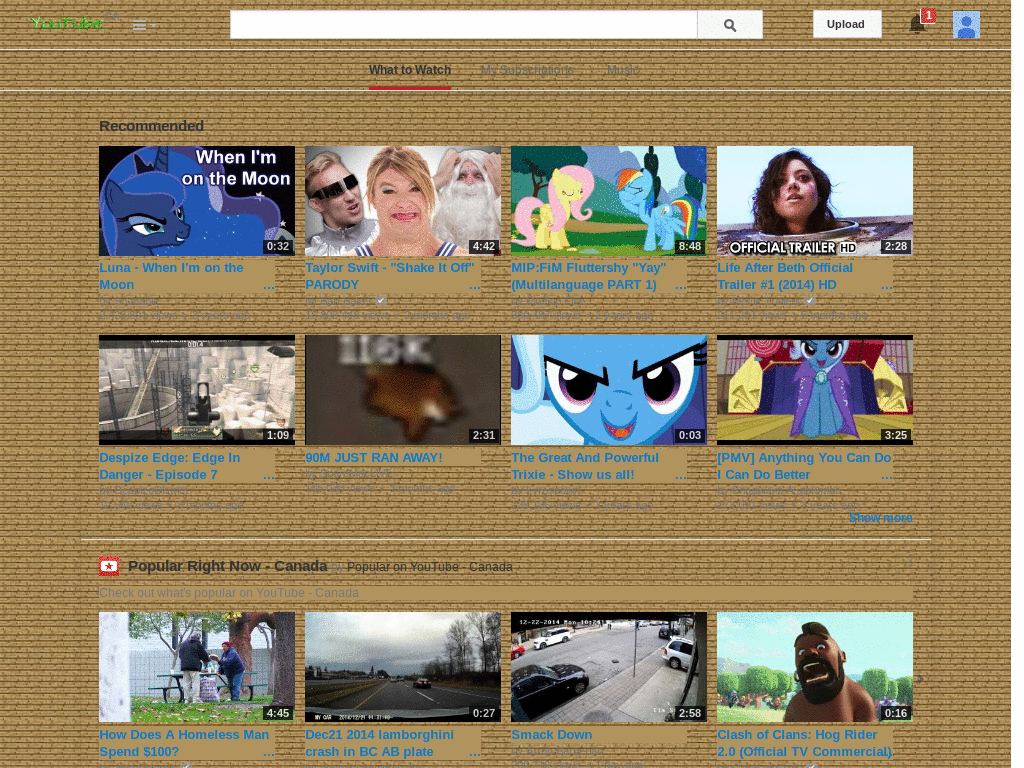This screenshot has width=1024, height=768.
Task: Click 'Check out what's popular on YouTube - Canada' text
Action: tap(229, 593)
